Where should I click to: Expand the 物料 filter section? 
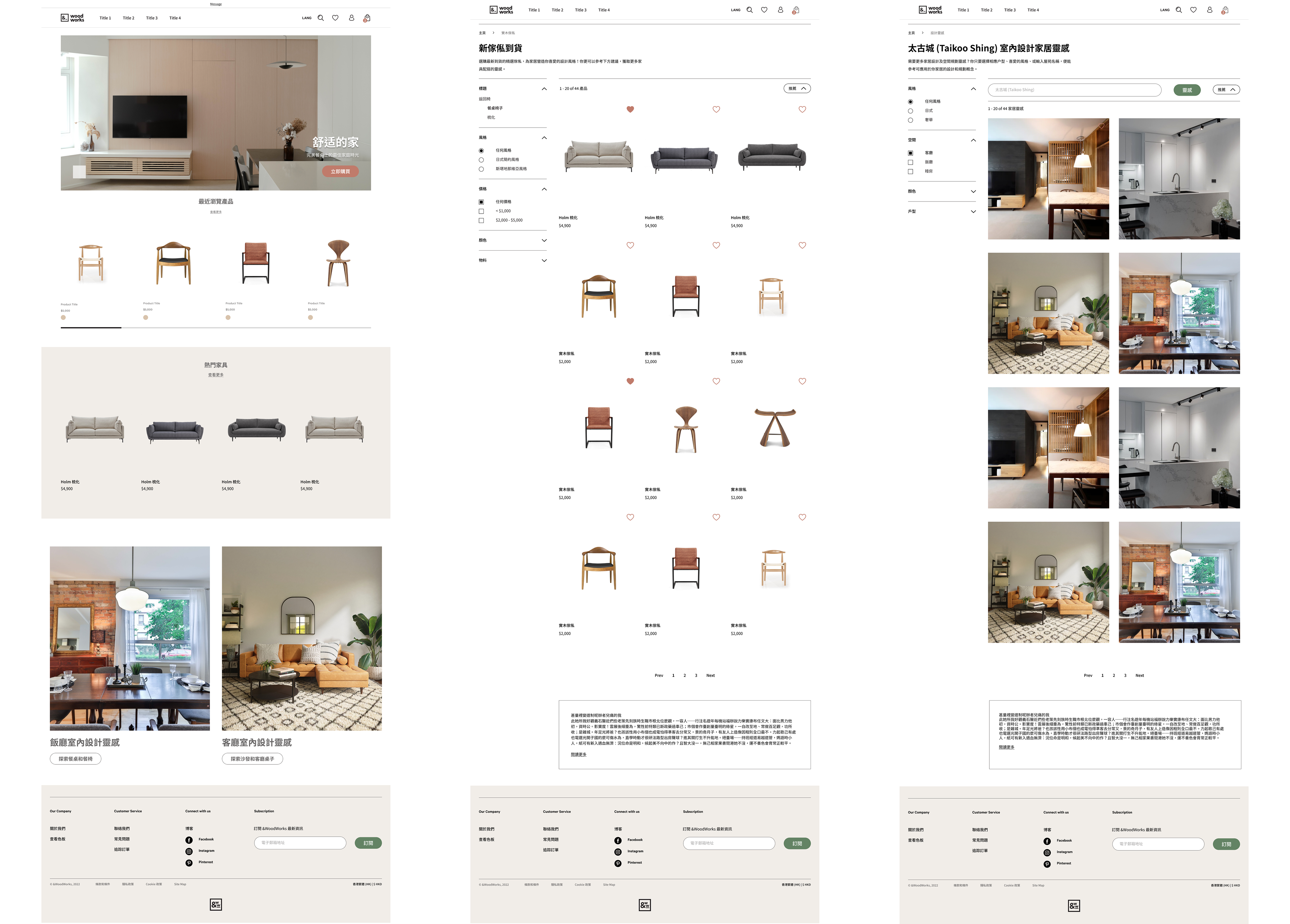click(x=544, y=260)
